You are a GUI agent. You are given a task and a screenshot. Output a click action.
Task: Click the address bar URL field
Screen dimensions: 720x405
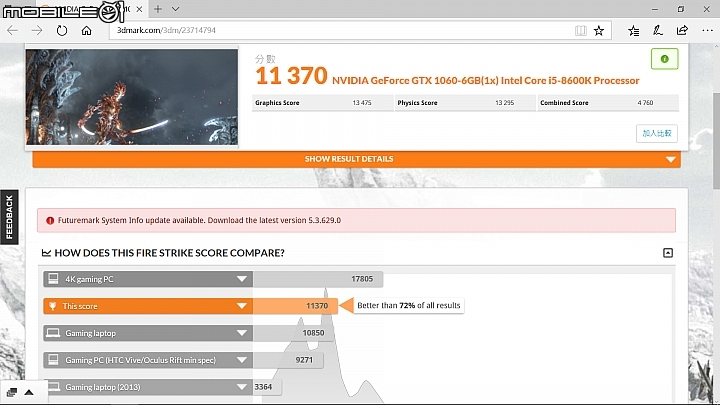coord(340,30)
